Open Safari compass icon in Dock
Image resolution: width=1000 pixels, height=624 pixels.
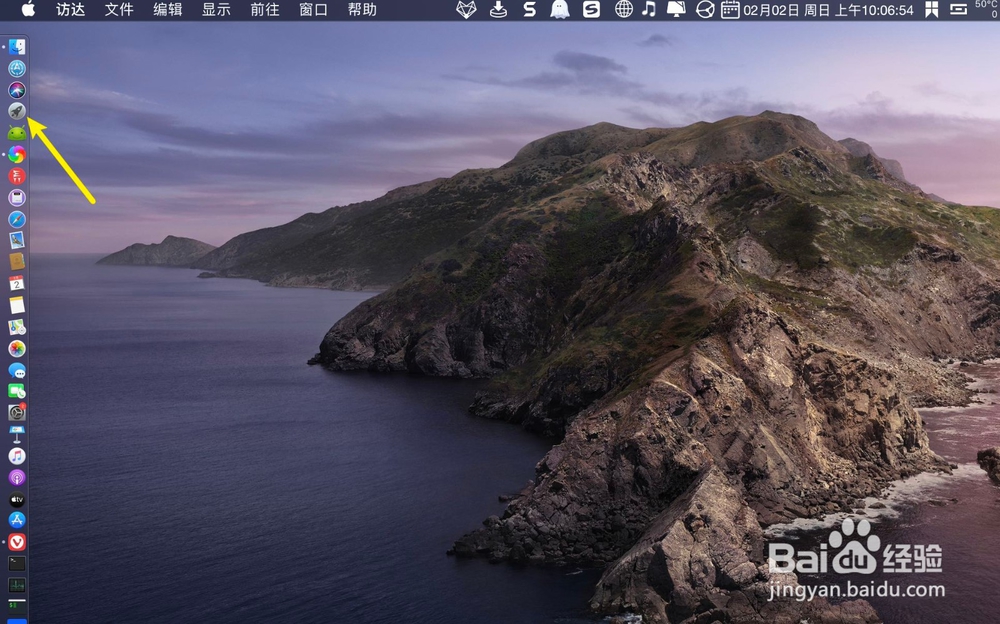pos(17,219)
